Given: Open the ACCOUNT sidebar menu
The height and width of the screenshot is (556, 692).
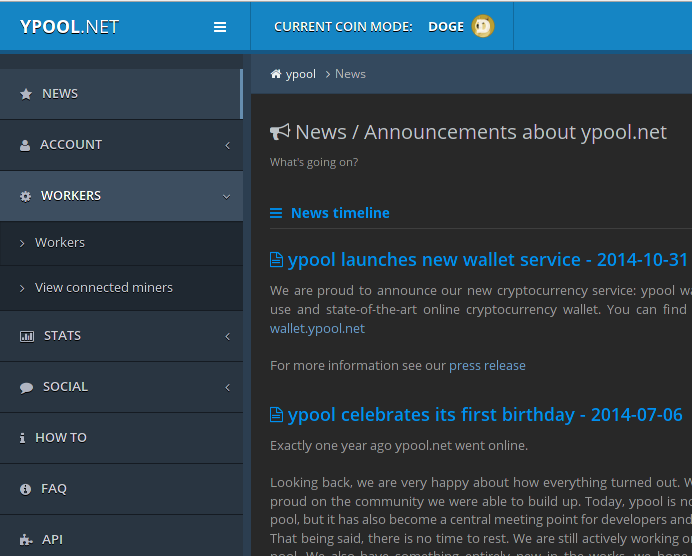Looking at the screenshot, I should click(121, 145).
